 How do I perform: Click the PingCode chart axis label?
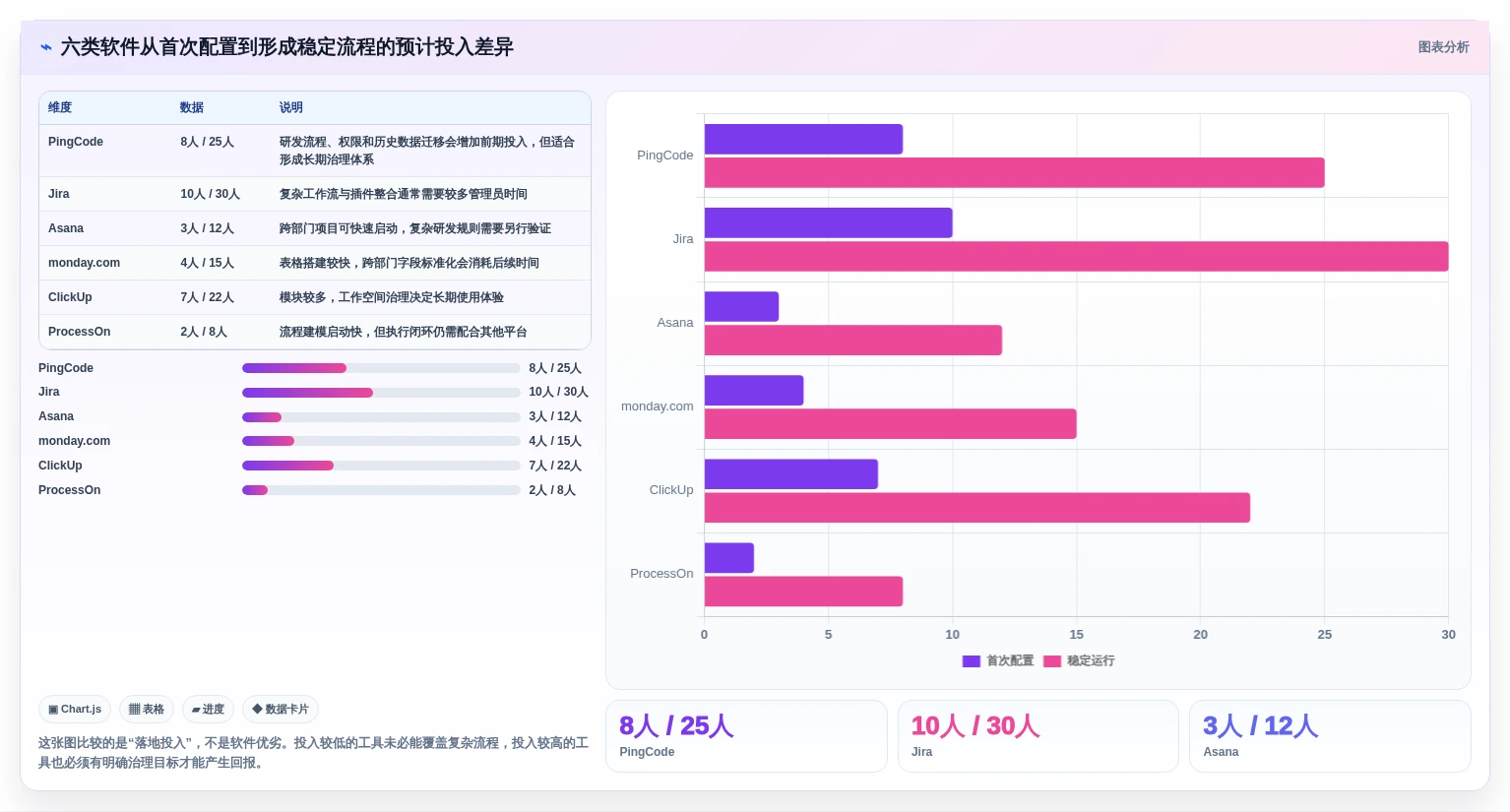664,156
